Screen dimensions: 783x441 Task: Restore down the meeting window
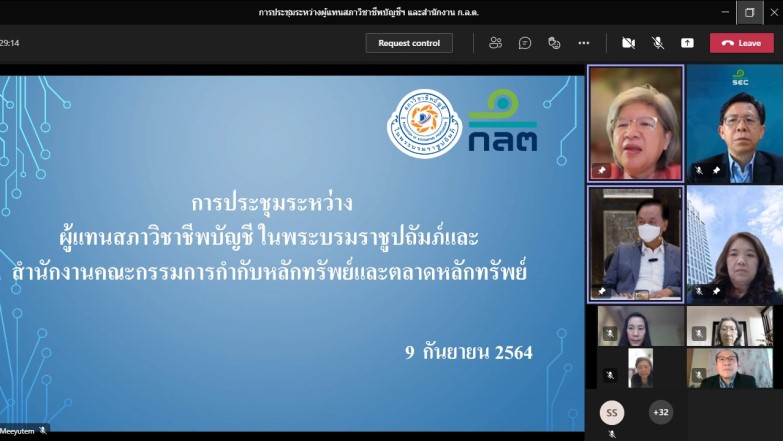click(x=750, y=12)
